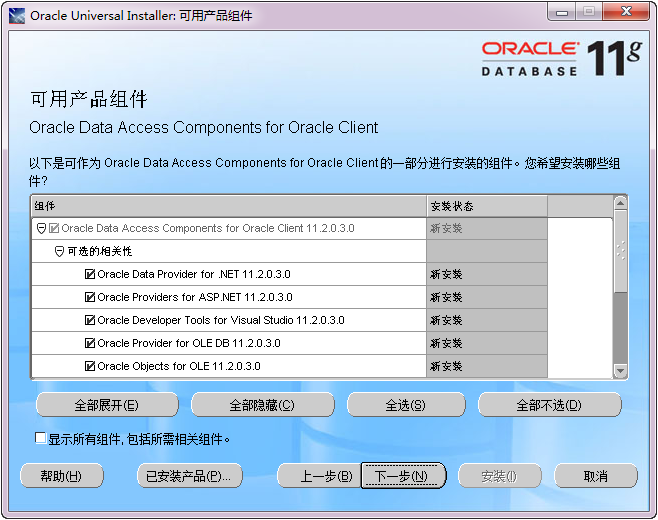Collapse the 可选的相关性 node
This screenshot has height=520, width=658.
pyautogui.click(x=60, y=252)
